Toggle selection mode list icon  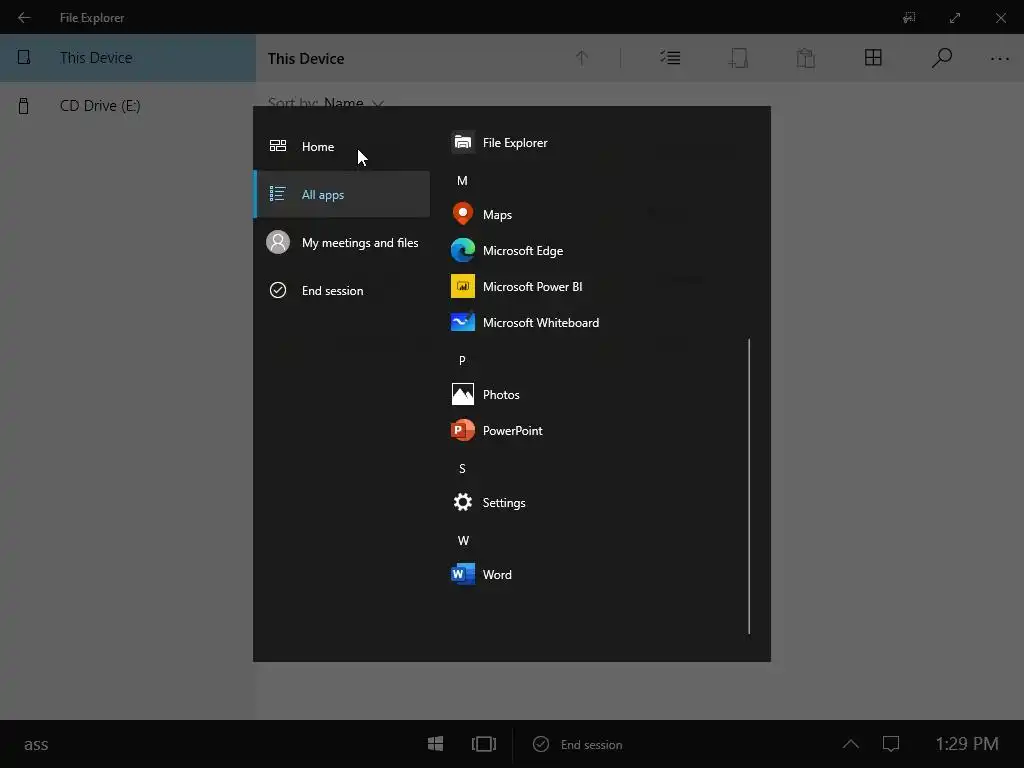point(670,58)
